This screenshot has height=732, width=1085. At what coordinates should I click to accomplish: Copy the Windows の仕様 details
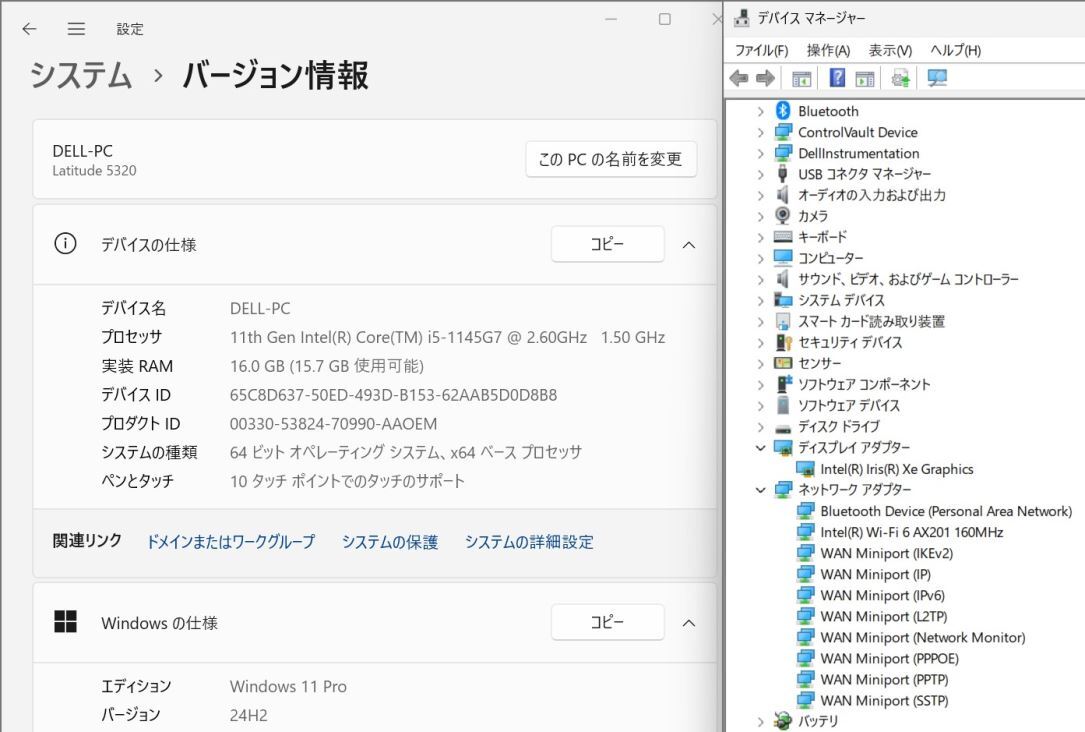click(608, 622)
